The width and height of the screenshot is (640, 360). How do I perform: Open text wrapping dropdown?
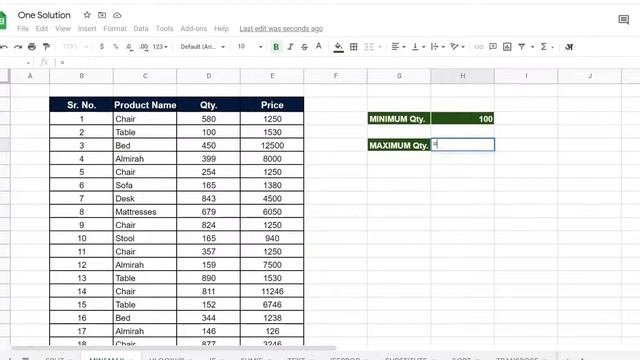point(438,47)
